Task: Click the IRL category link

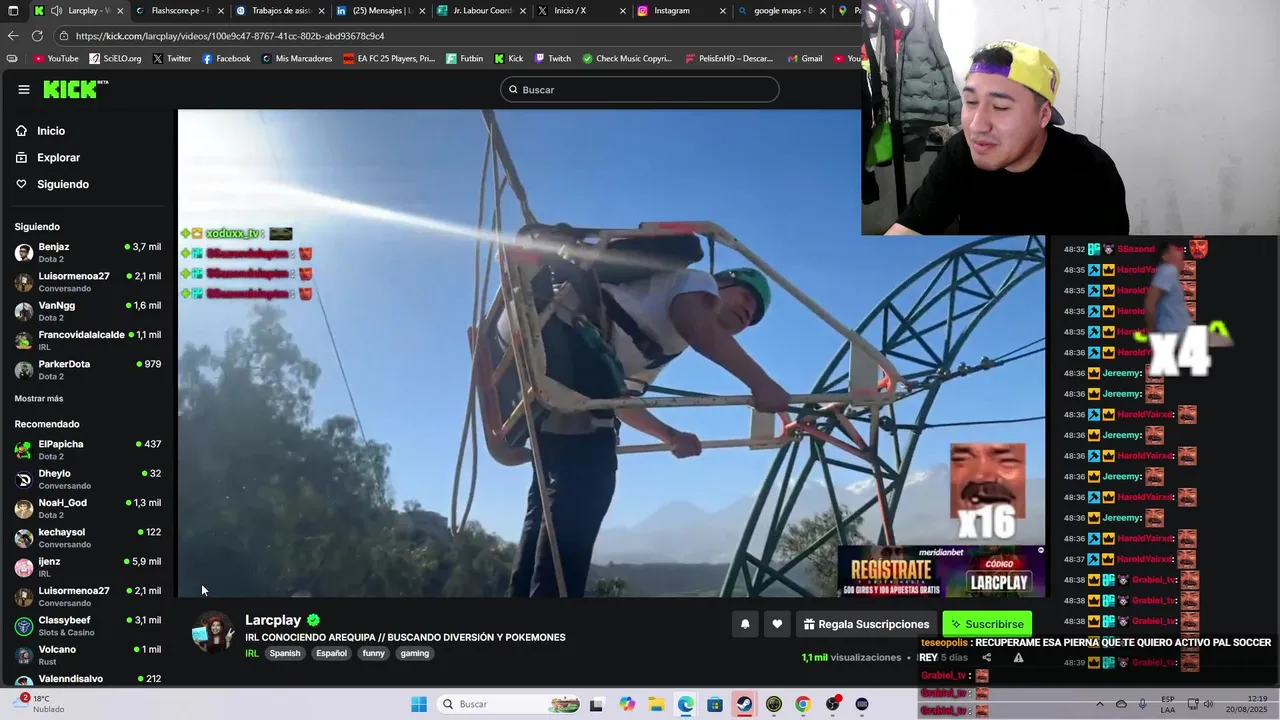Action: [x=252, y=654]
